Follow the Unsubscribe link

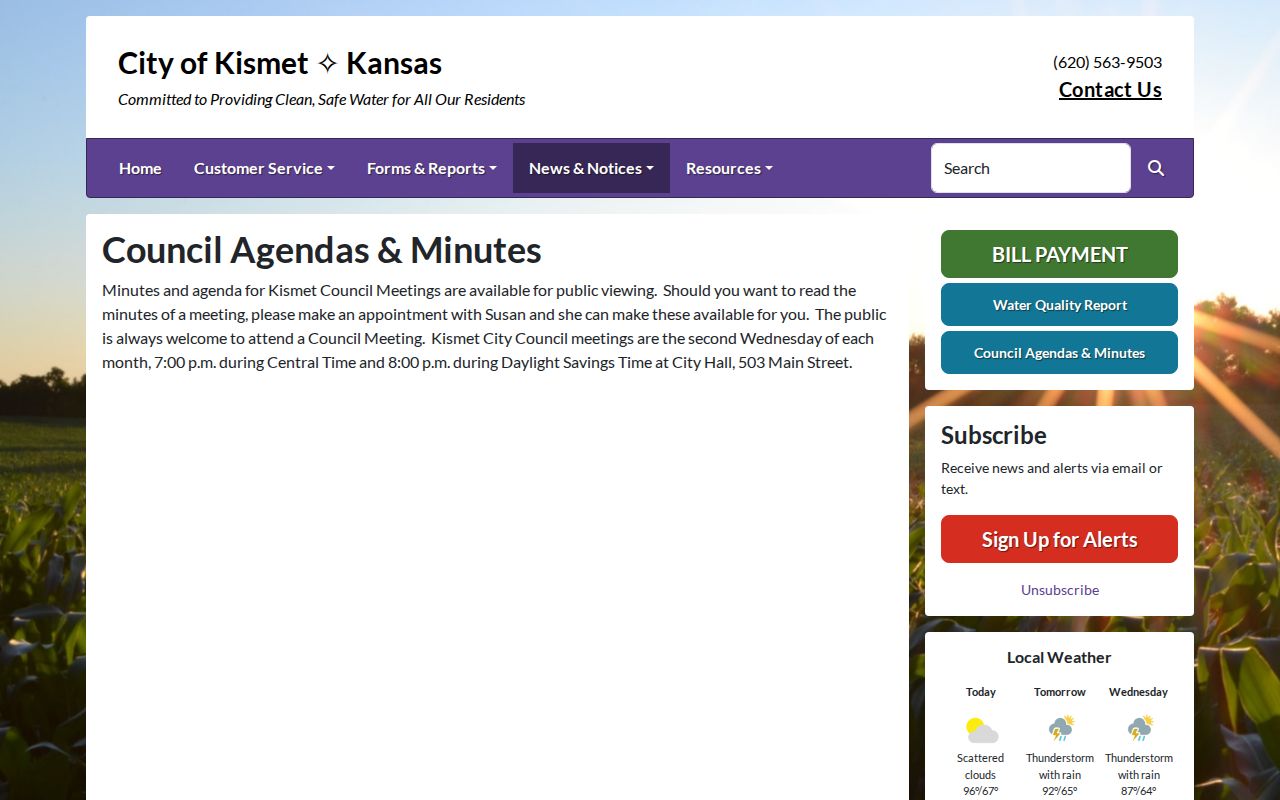tap(1060, 590)
